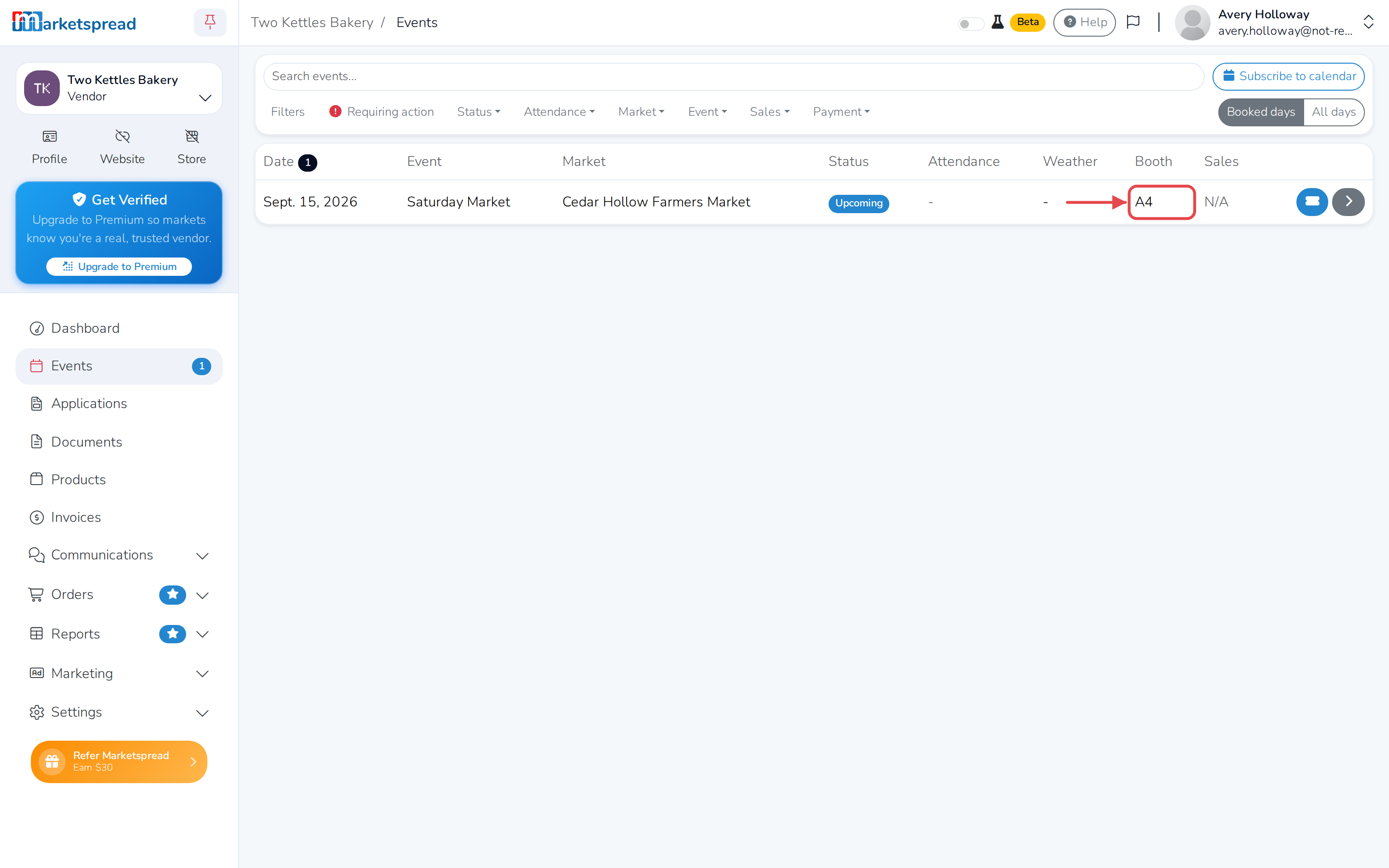Toggle Requiring action filter
Viewport: 1389px width, 868px height.
tap(381, 112)
